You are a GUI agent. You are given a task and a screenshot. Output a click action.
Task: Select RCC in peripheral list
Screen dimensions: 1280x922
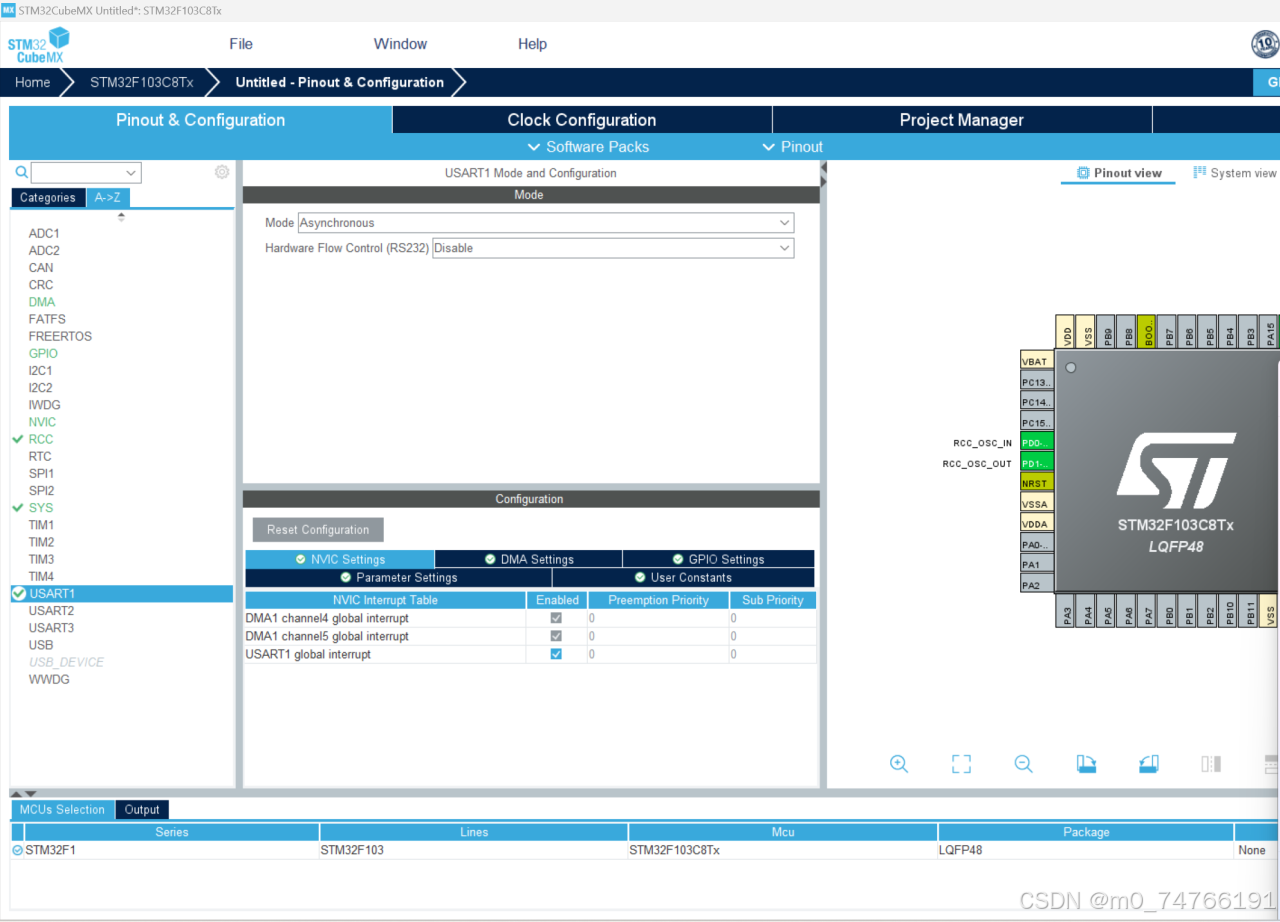41,439
